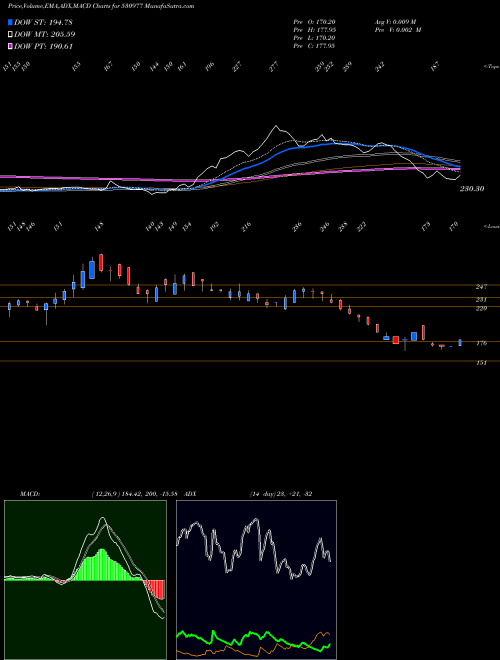Click the 151 level label below 176
The image size is (500, 660).
point(481,363)
